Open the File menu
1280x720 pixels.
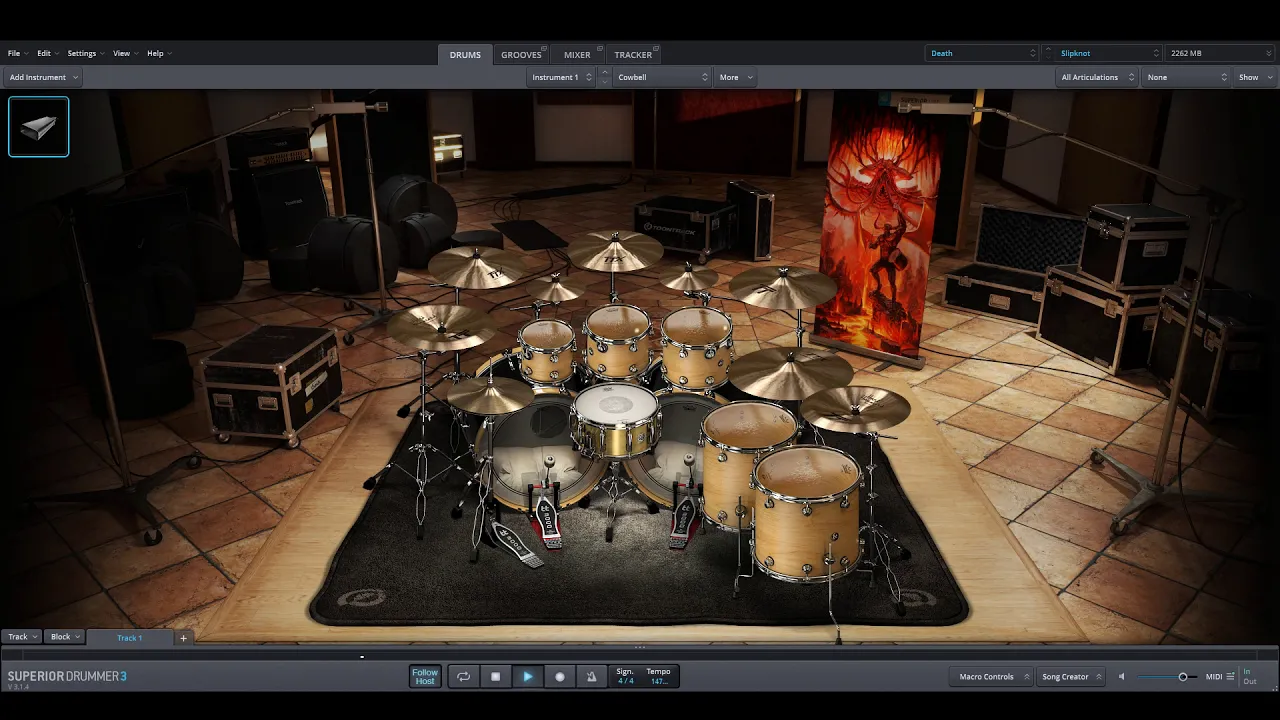[x=17, y=53]
